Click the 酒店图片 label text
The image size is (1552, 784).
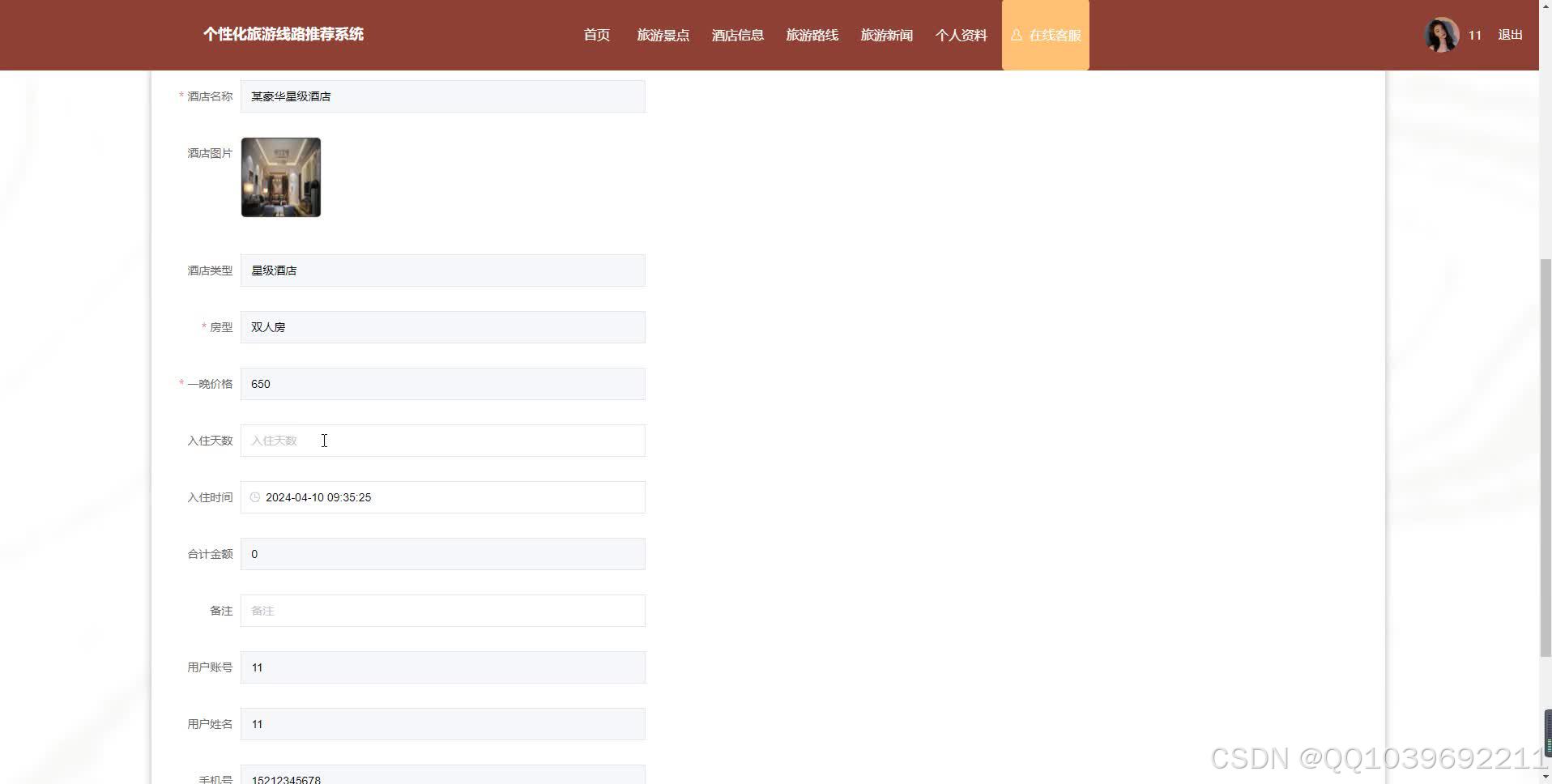210,153
